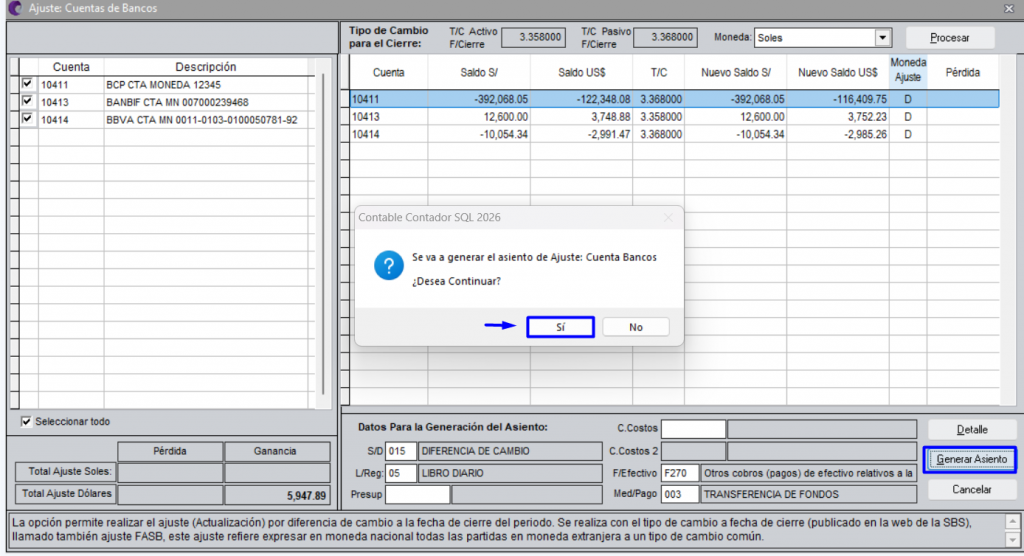
Task: Close the Ajuste Cuentas de Bancos window
Action: [1009, 8]
